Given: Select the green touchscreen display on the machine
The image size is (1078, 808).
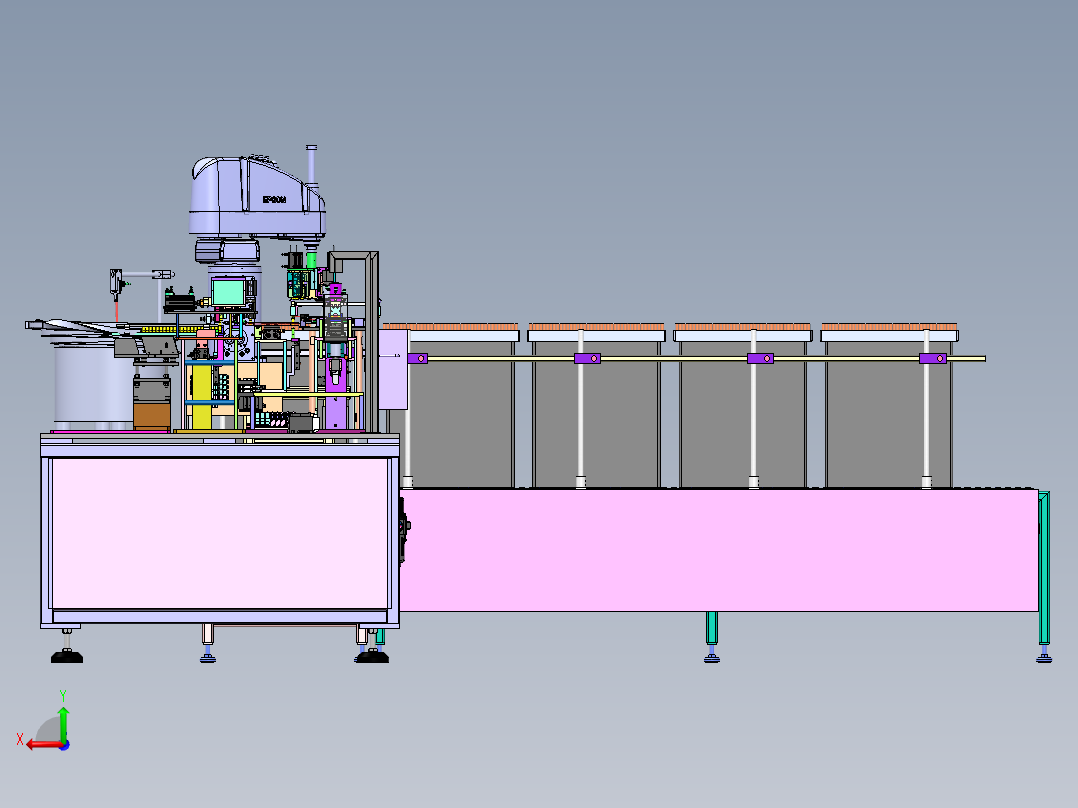Looking at the screenshot, I should coord(228,293).
